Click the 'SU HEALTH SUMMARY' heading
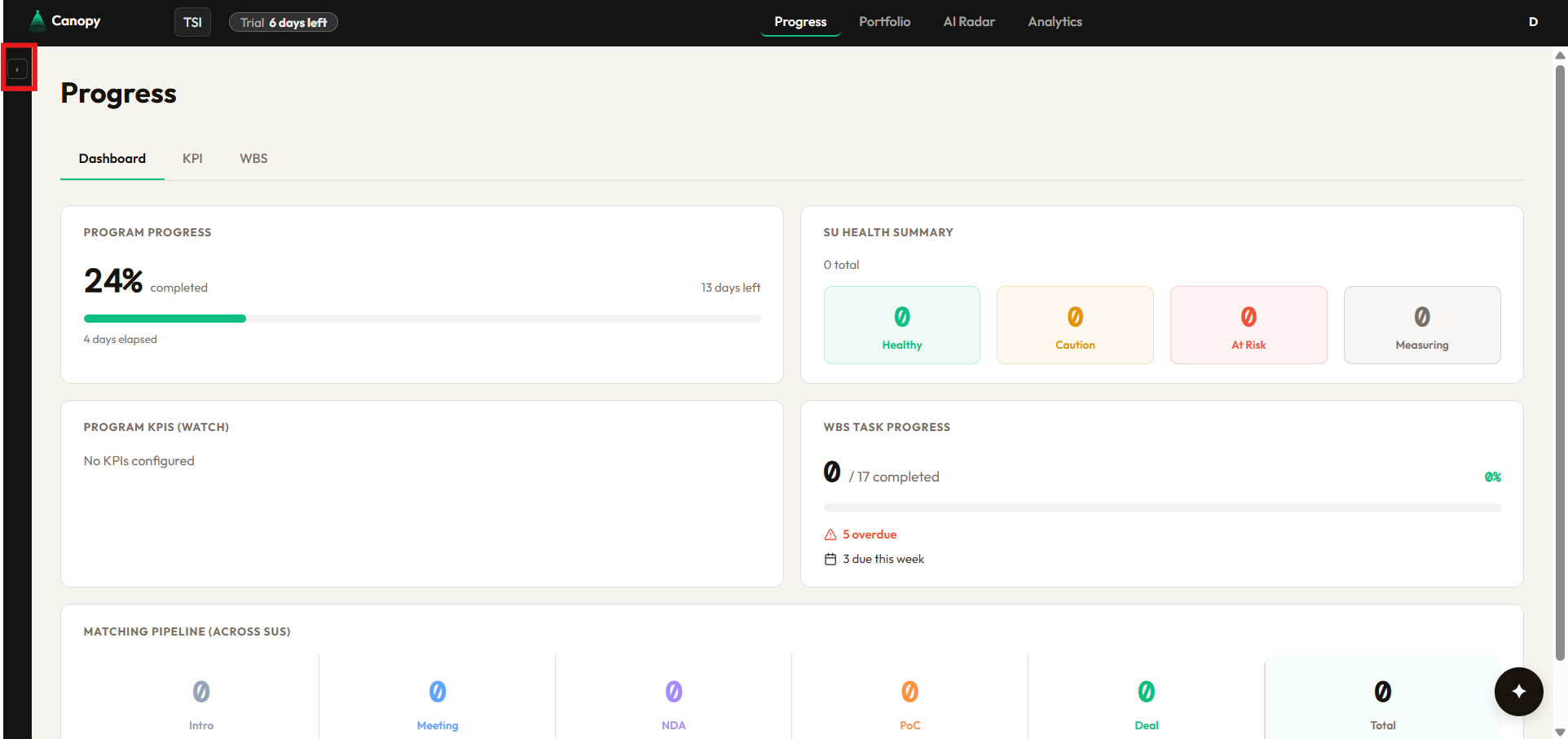This screenshot has height=739, width=1568. point(888,232)
